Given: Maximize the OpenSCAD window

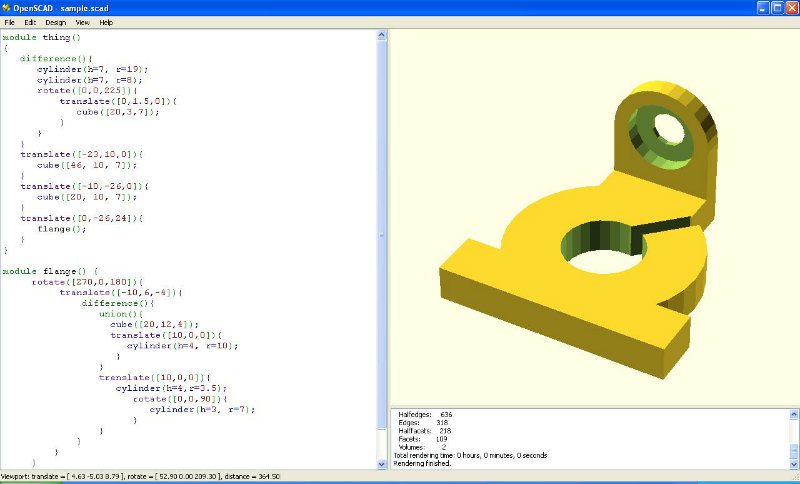Looking at the screenshot, I should [x=778, y=8].
